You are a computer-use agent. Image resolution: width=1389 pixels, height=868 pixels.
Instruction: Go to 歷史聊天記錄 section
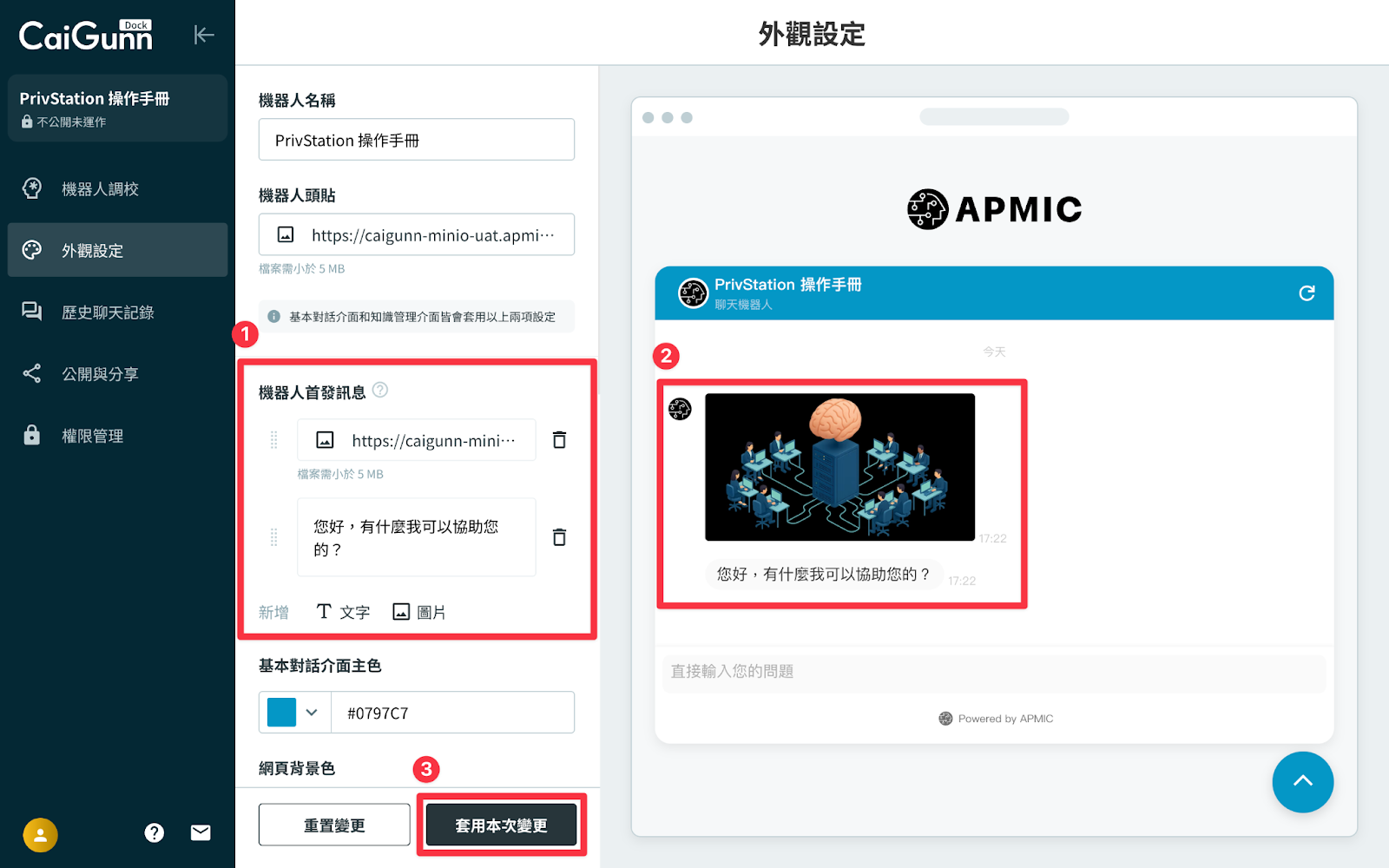click(107, 312)
